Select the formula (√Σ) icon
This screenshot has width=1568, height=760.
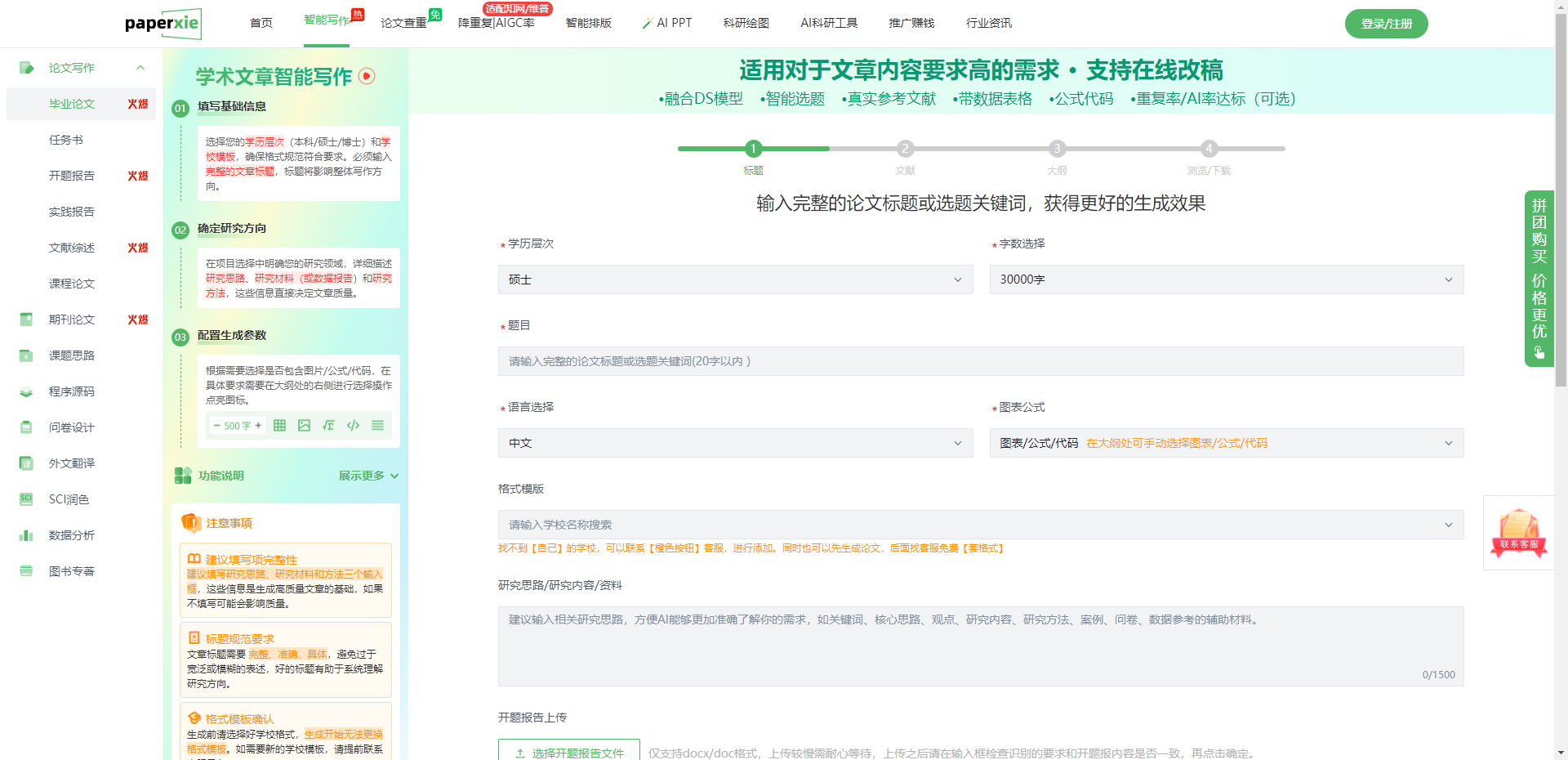pos(328,425)
